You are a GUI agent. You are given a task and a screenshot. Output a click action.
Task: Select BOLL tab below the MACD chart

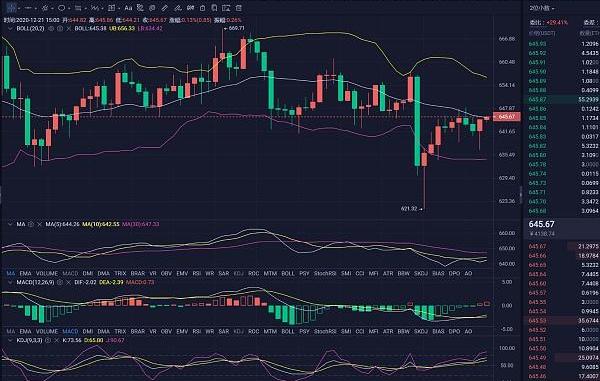coord(288,331)
